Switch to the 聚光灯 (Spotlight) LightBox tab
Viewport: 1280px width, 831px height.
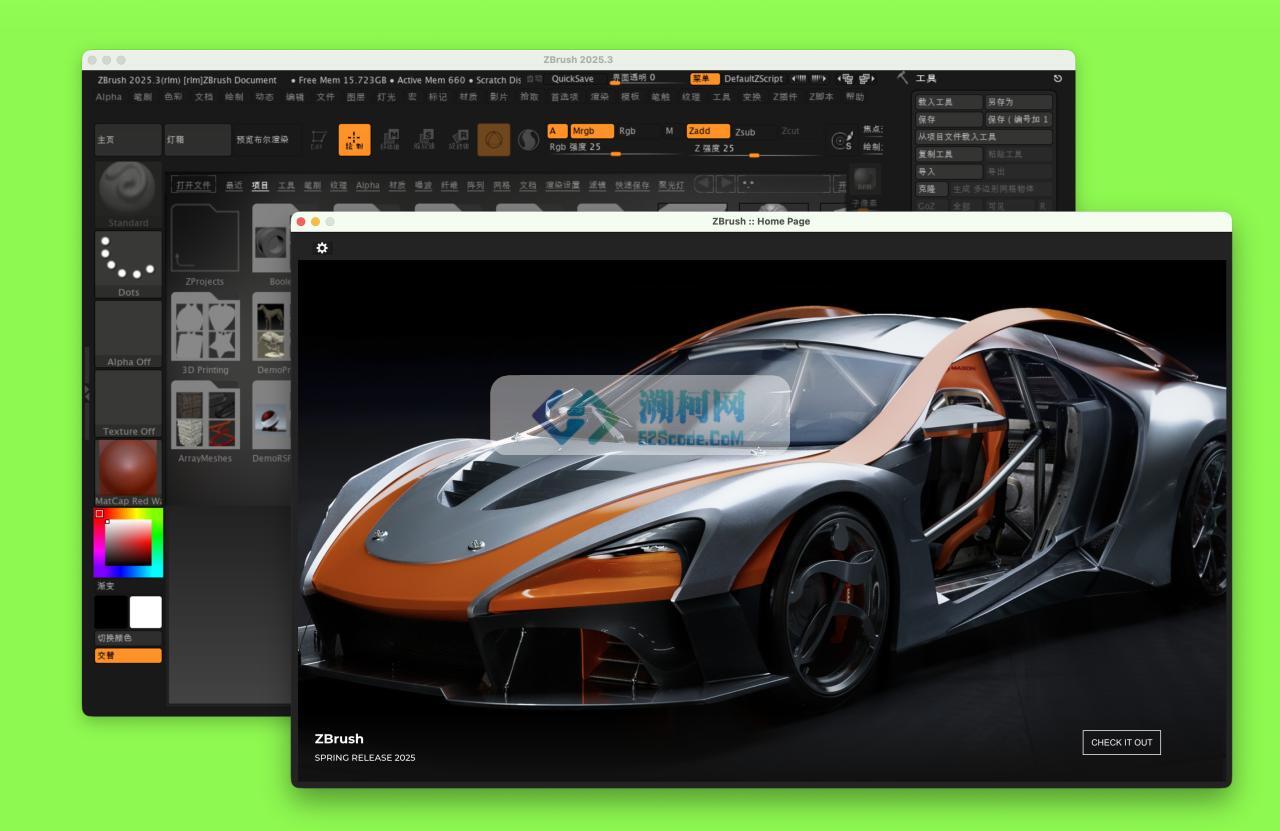[x=671, y=185]
